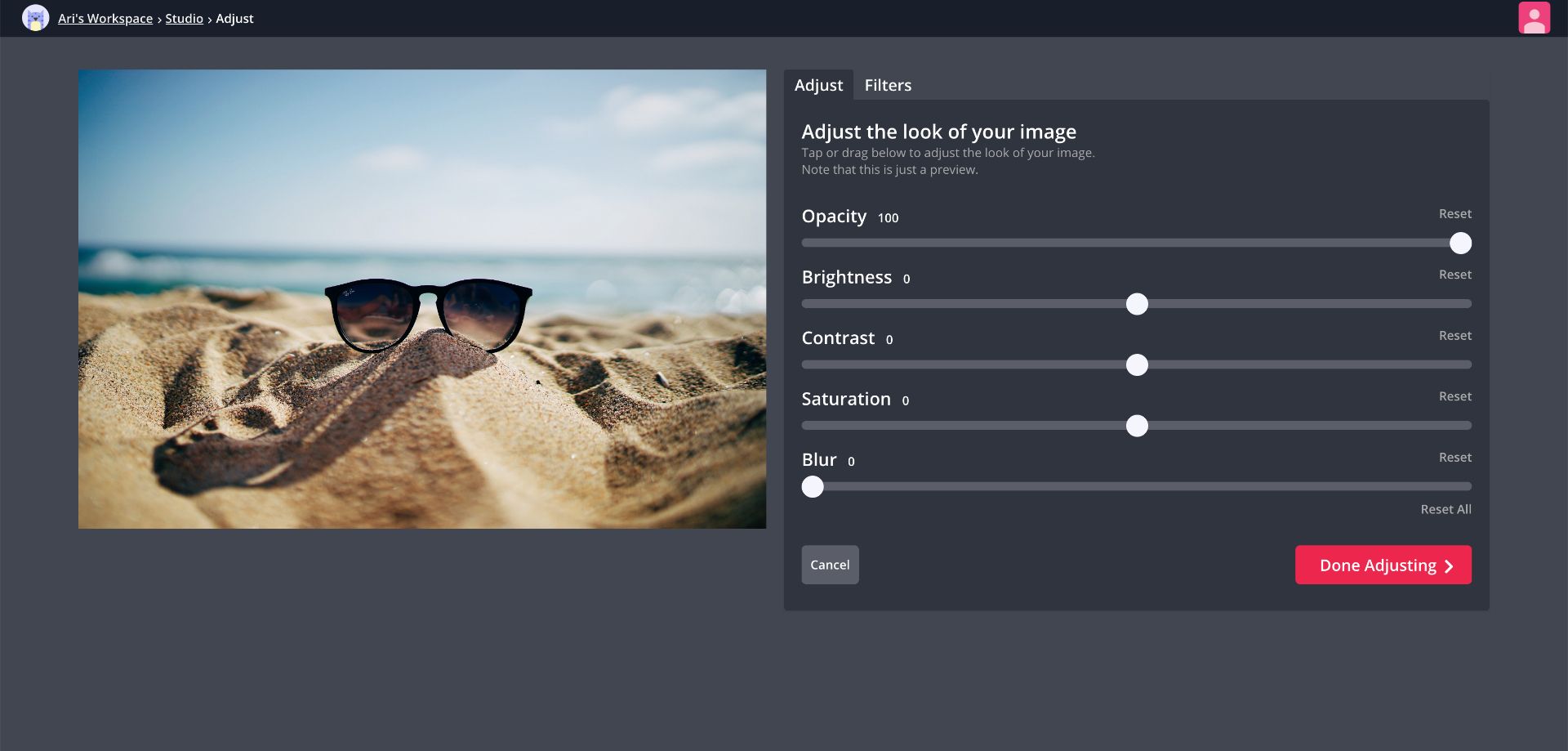
Task: Click the Ari's Workspace avatar thumbnail
Action: (x=35, y=18)
